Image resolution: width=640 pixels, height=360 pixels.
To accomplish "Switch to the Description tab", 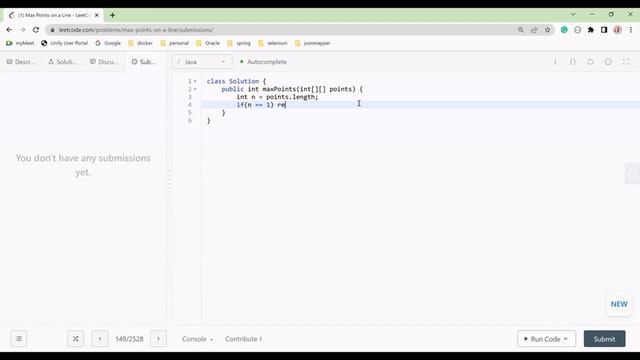I will click(x=21, y=62).
